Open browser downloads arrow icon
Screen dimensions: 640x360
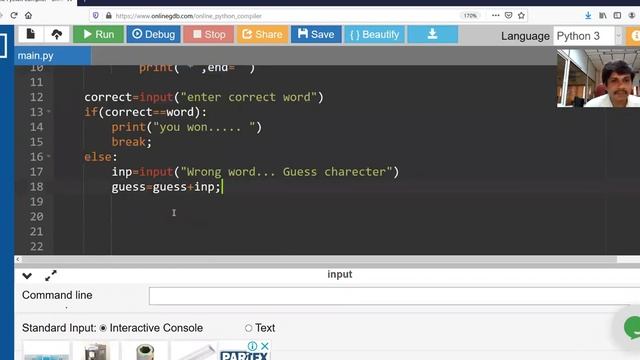[588, 16]
